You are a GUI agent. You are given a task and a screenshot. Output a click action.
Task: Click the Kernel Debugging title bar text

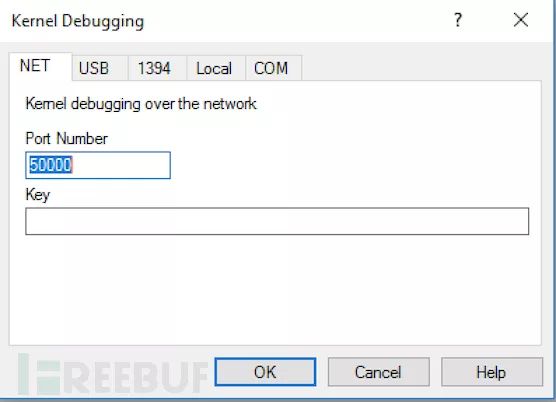(x=78, y=21)
